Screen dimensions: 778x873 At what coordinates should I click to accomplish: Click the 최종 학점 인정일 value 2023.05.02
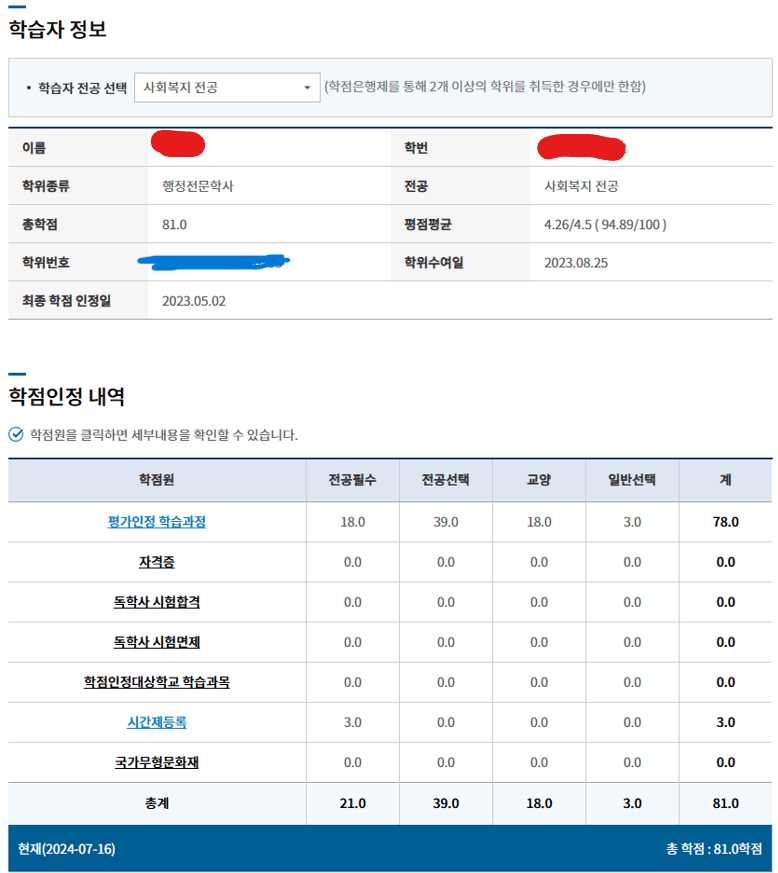[x=194, y=301]
